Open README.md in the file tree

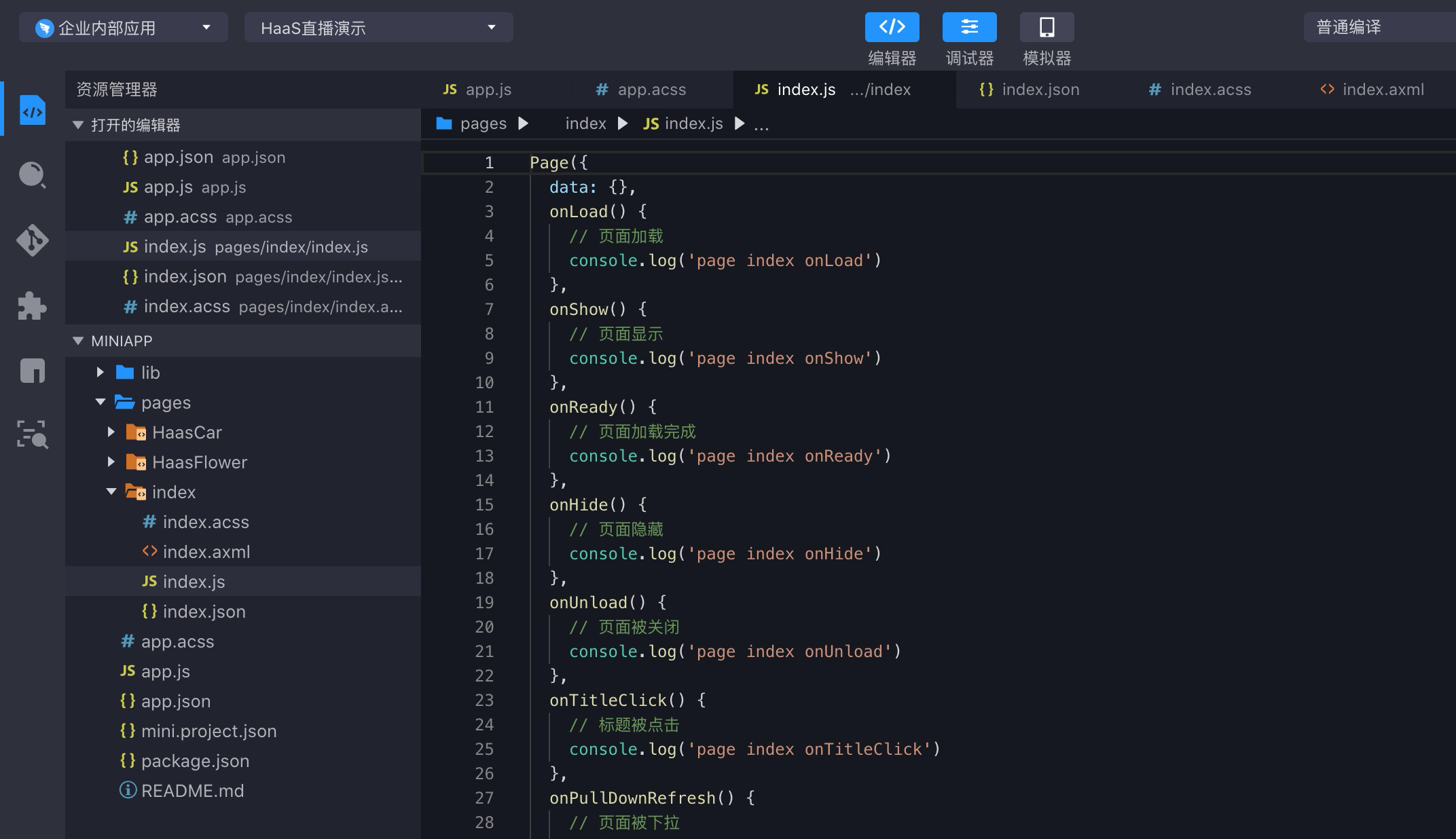pos(192,791)
